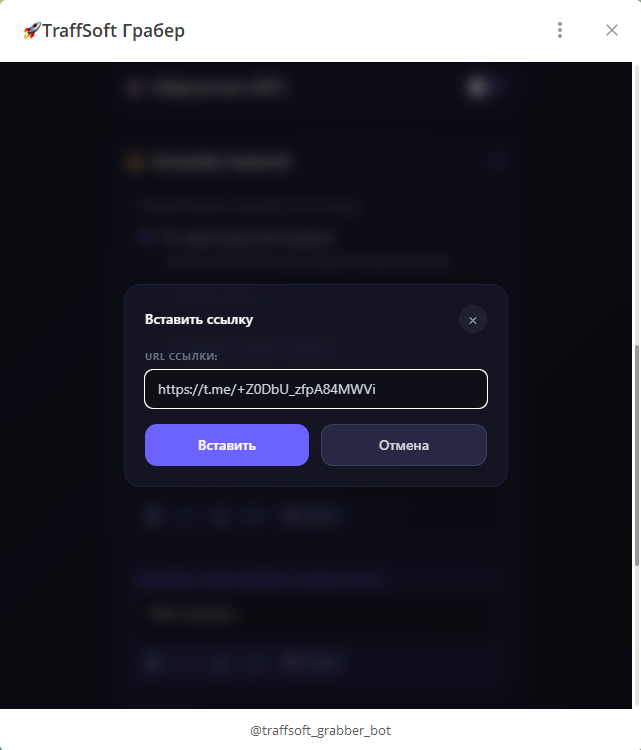641x750 pixels.
Task: Click the blurred orange section icon
Action: pyautogui.click(x=132, y=162)
